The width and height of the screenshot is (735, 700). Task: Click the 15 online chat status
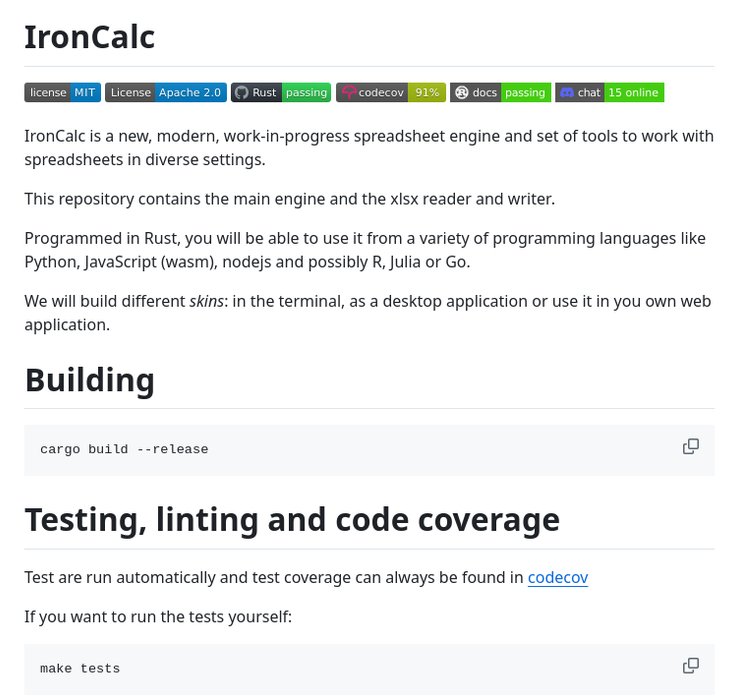click(634, 92)
